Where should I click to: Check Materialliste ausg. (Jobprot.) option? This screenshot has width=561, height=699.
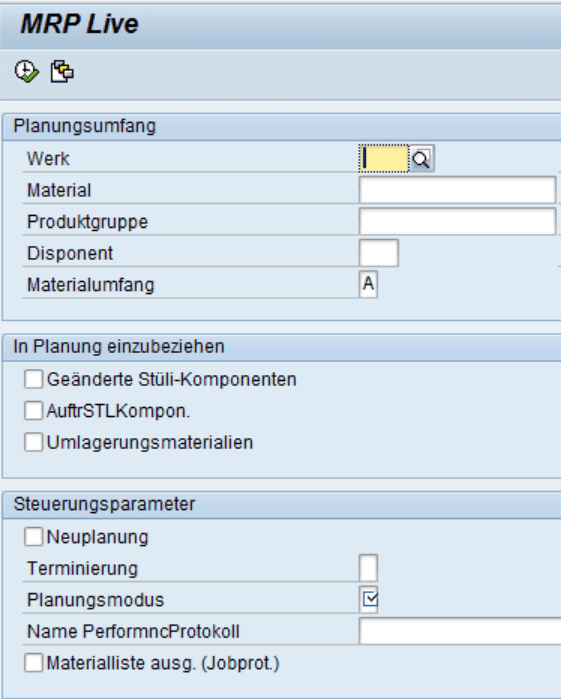[x=33, y=663]
